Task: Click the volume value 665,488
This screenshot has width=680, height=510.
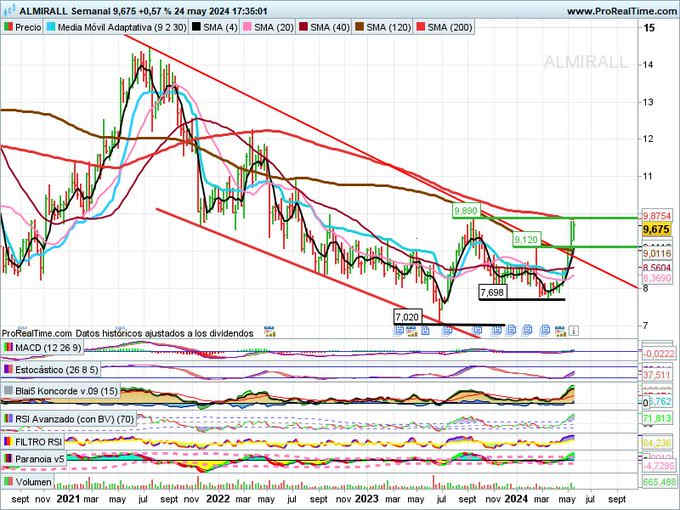Action: click(658, 482)
